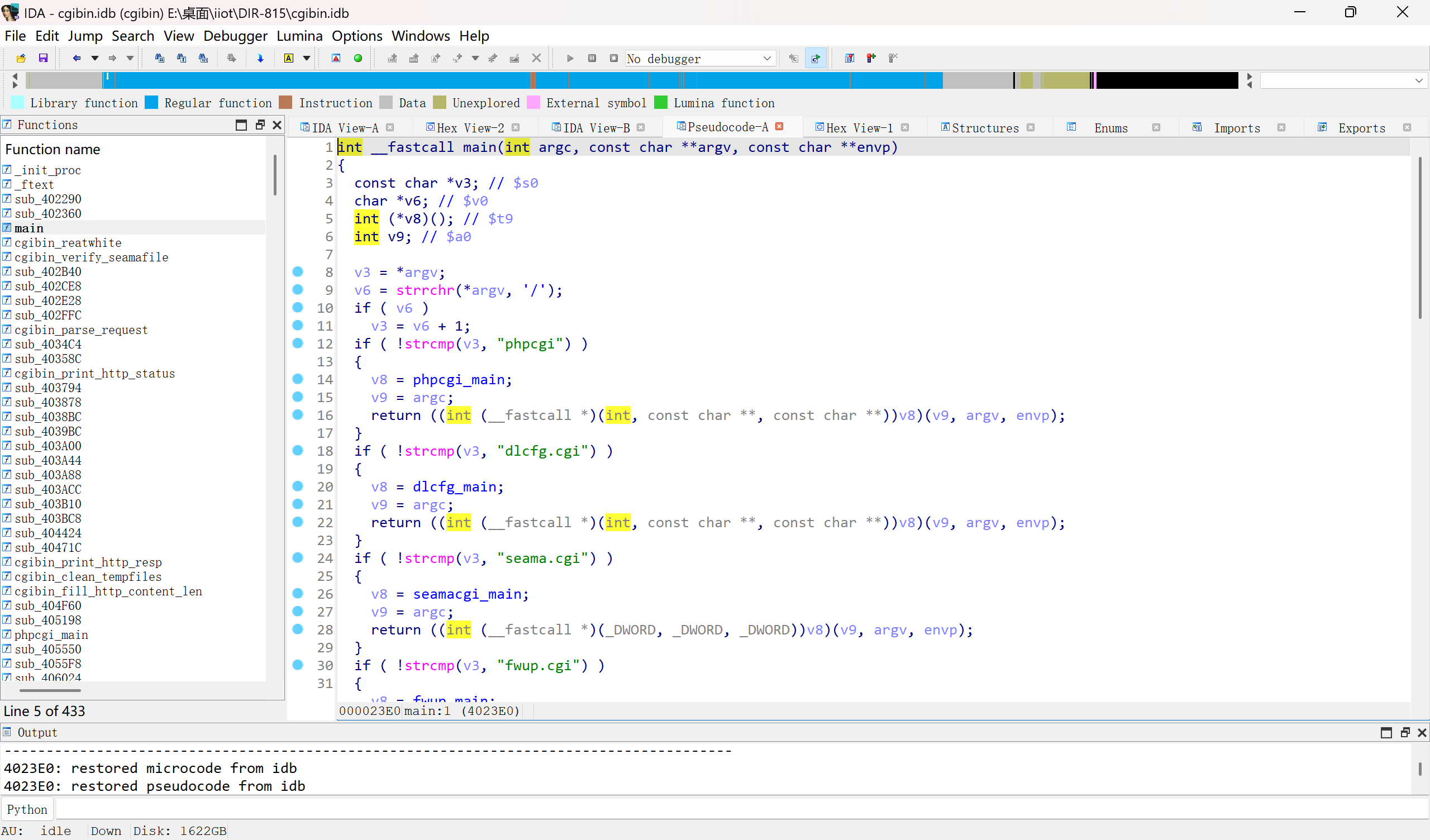Click the add breakpoint red-green icon
The height and width of the screenshot is (840, 1430).
coord(871,58)
